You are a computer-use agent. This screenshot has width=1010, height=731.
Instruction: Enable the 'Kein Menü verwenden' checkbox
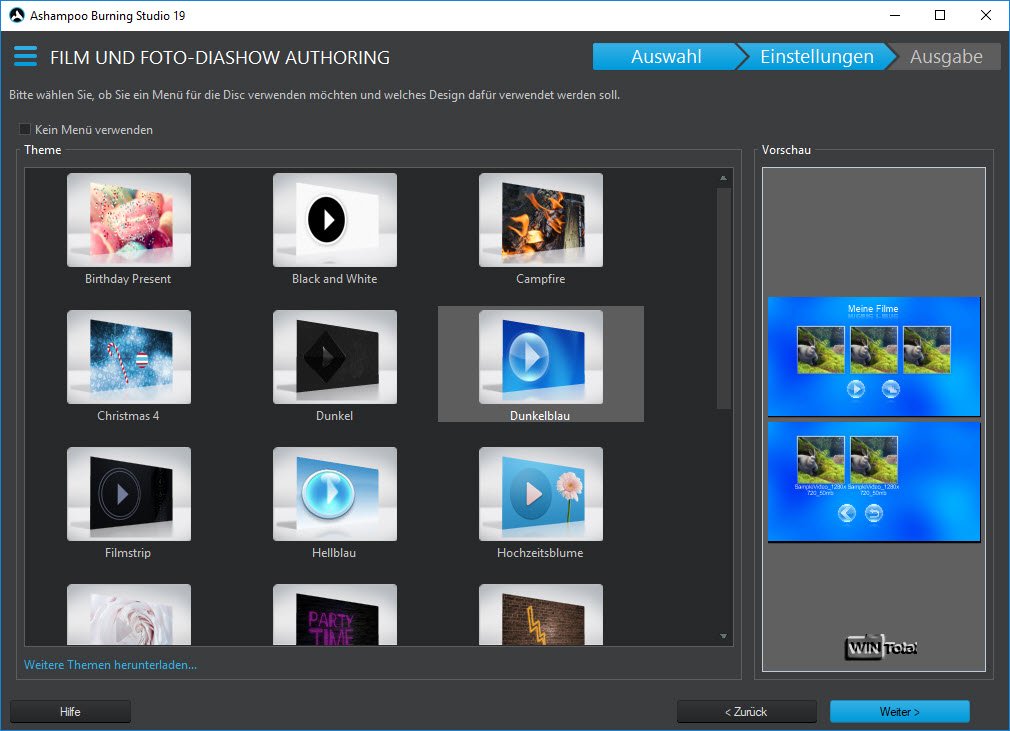25,130
